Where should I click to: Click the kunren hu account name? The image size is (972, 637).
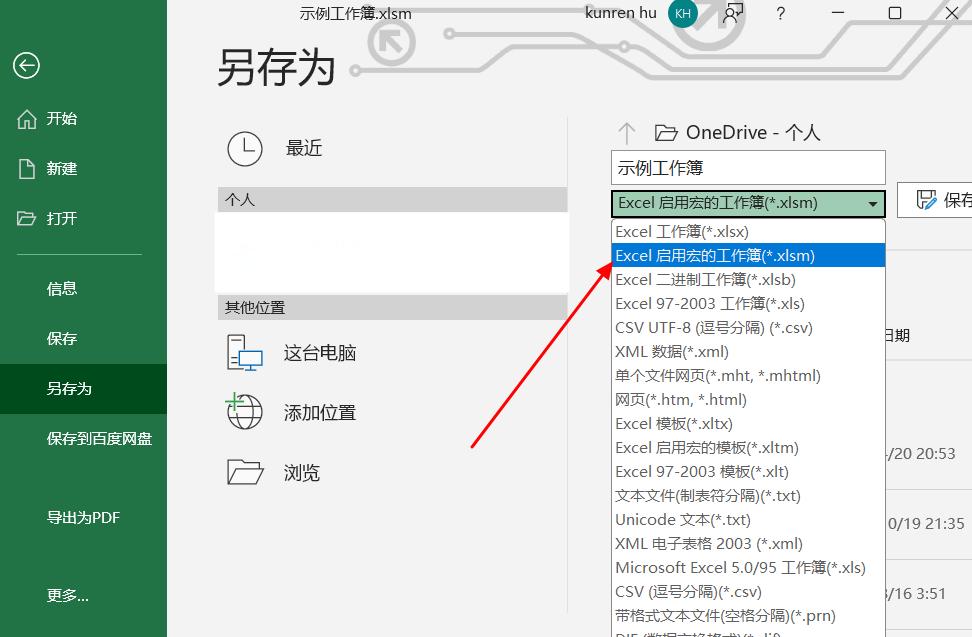click(621, 12)
